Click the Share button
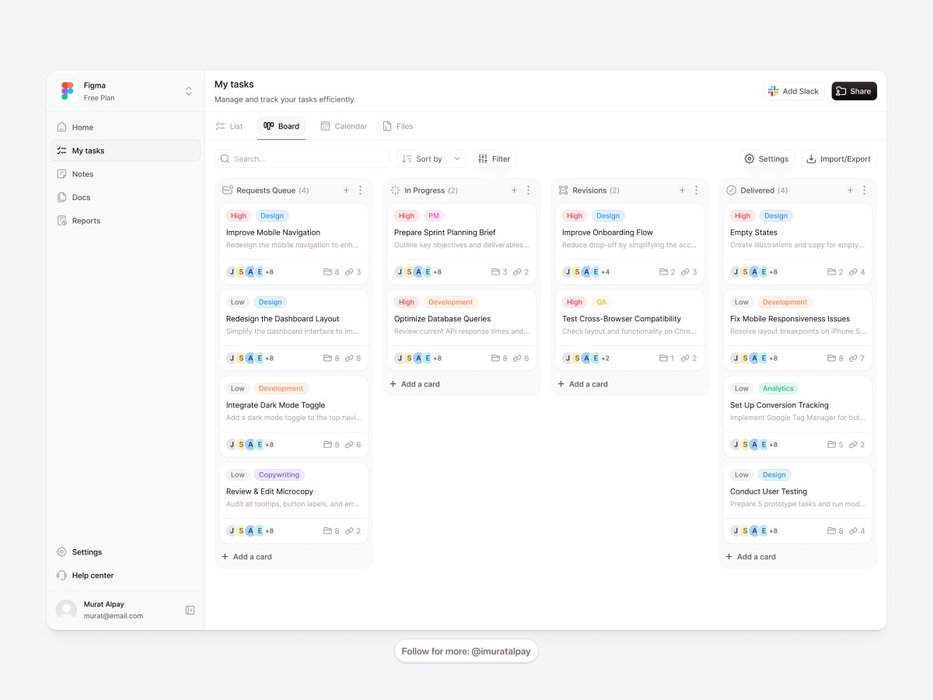Image resolution: width=933 pixels, height=700 pixels. tap(853, 91)
